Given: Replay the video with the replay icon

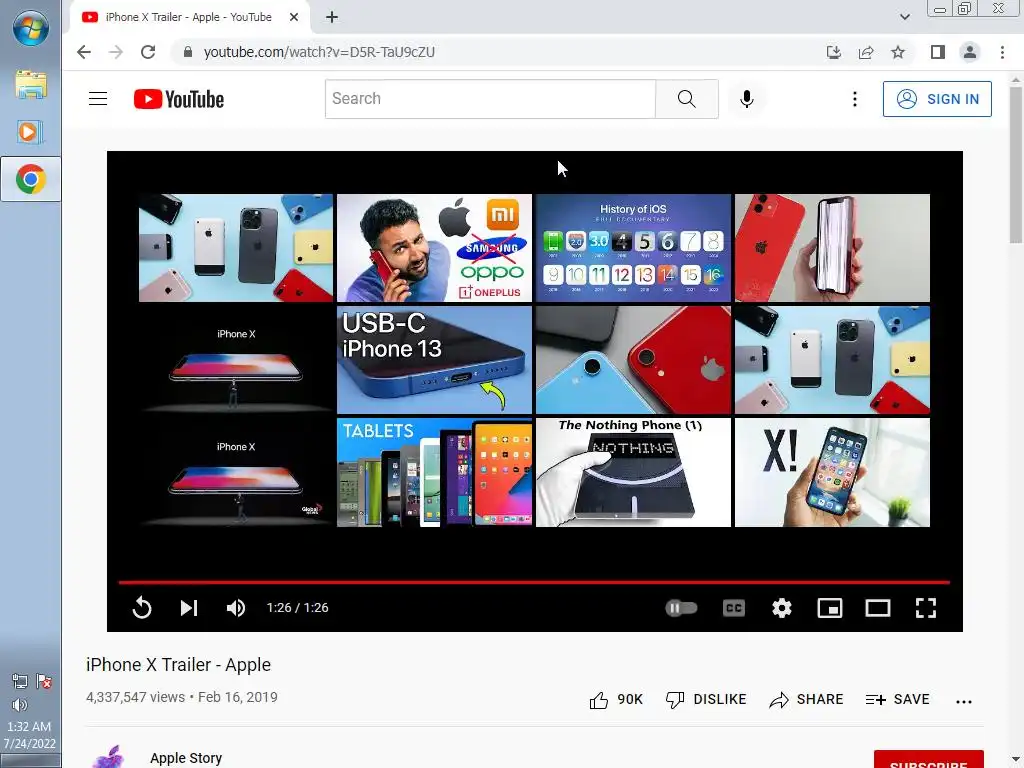Looking at the screenshot, I should point(142,608).
